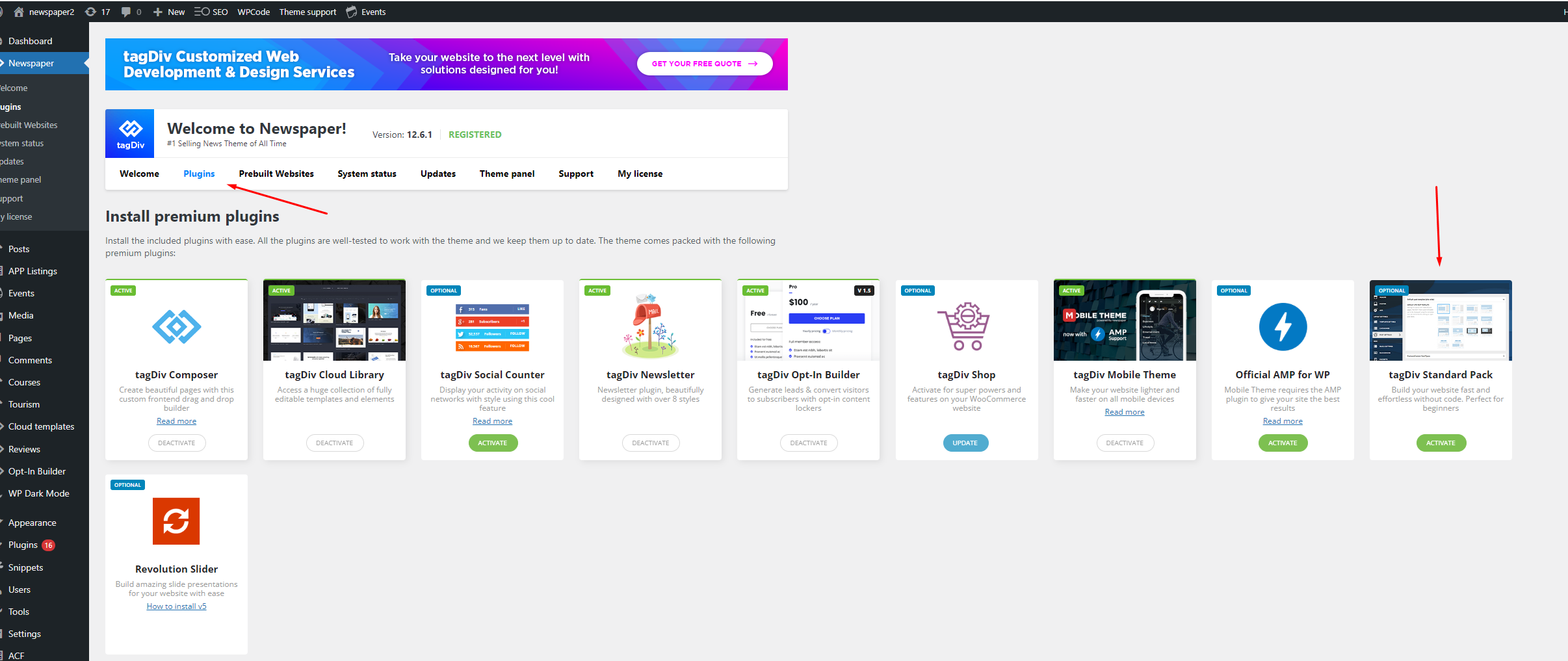Viewport: 1568px width, 661px height.
Task: Deactivate the tagDiv Cloud Library plugin
Action: 334,443
